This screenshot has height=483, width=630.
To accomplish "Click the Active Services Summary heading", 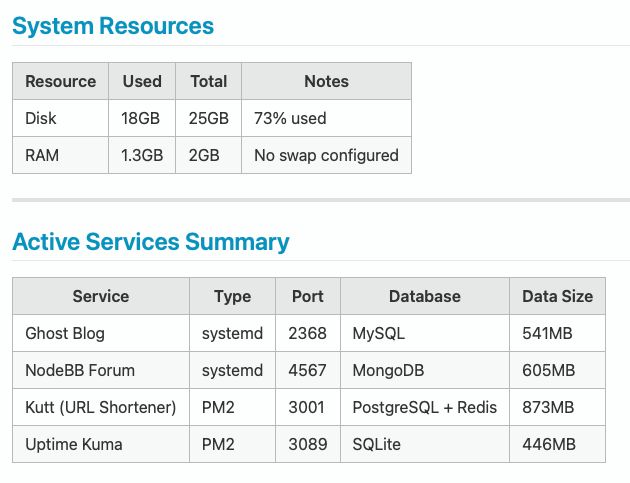I will (150, 242).
